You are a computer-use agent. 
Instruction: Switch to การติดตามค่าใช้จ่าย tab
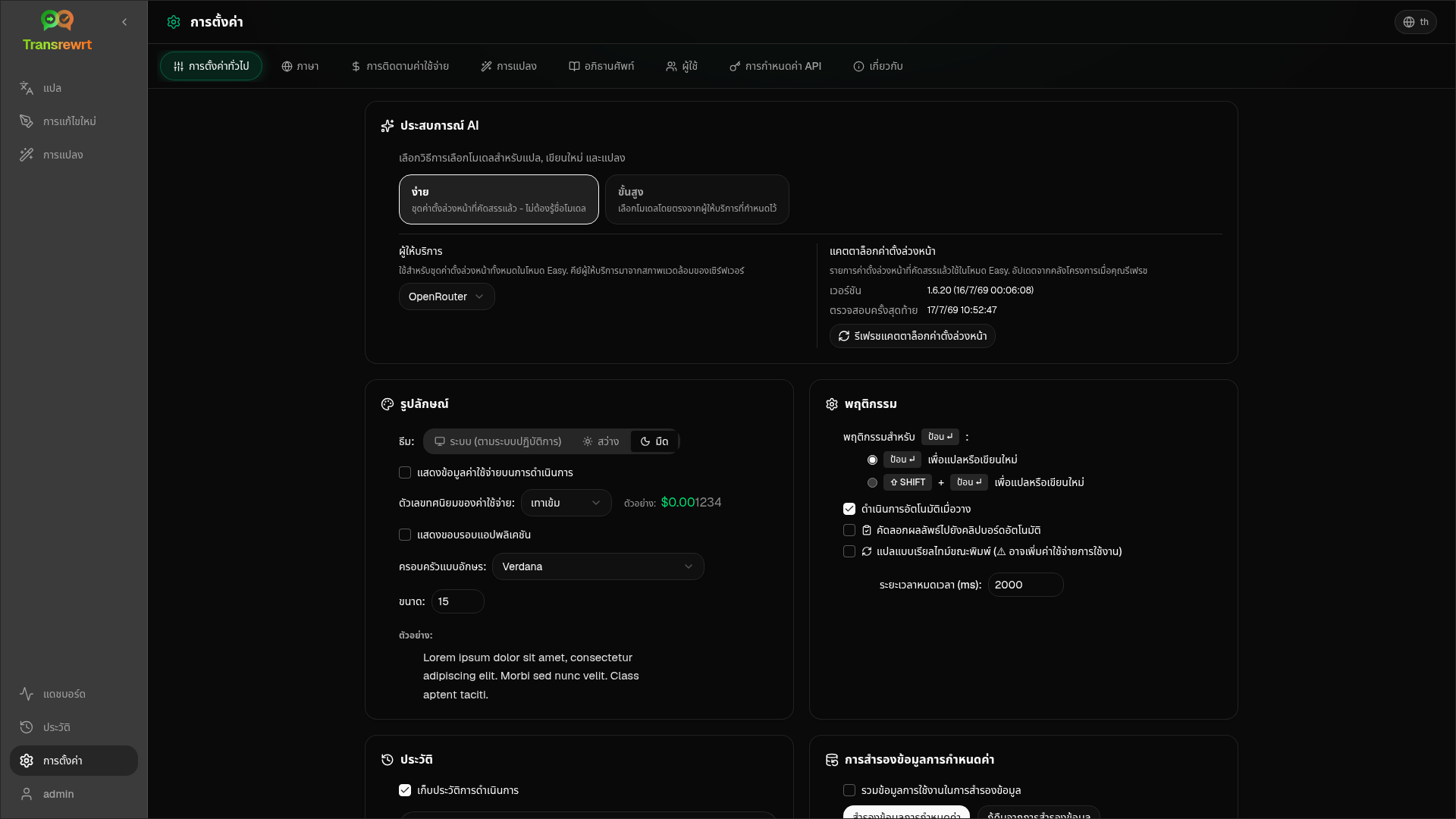[x=400, y=66]
